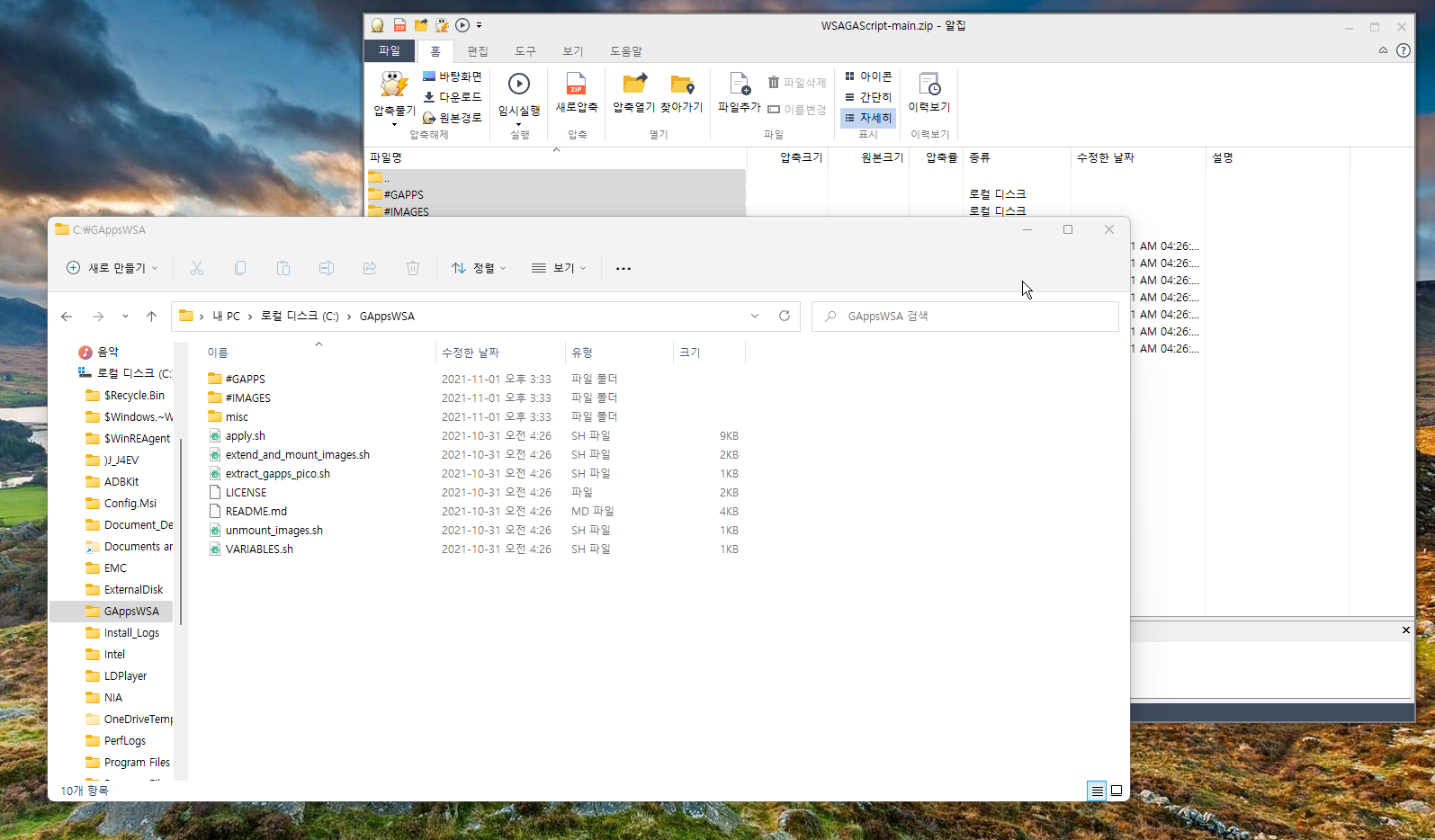Click 찾아가기 folder icon in ALZip
Image resolution: width=1435 pixels, height=840 pixels.
(x=682, y=84)
